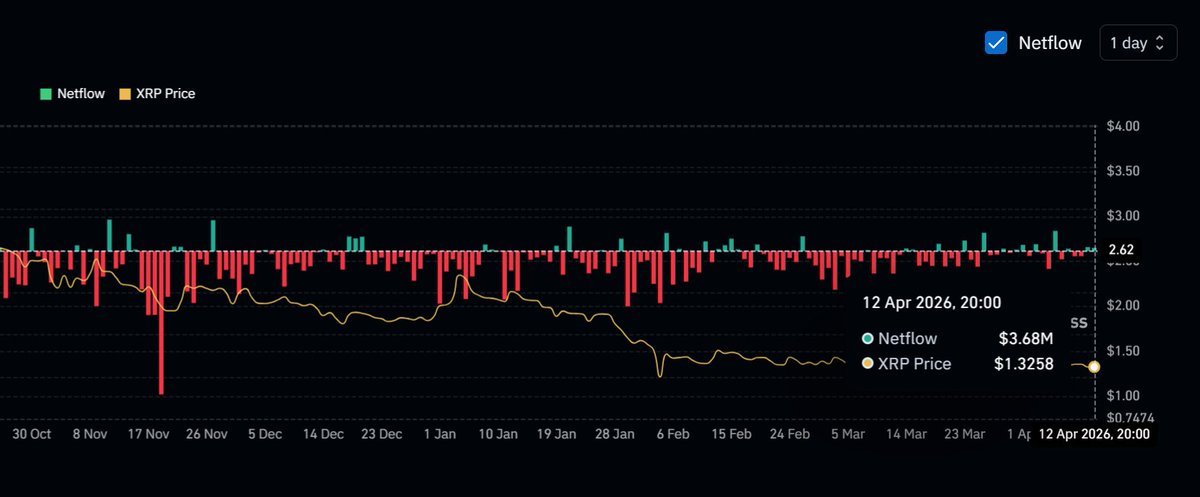Click the tooltip Netflow value $3.68M
This screenshot has width=1200, height=497.
pos(1026,339)
